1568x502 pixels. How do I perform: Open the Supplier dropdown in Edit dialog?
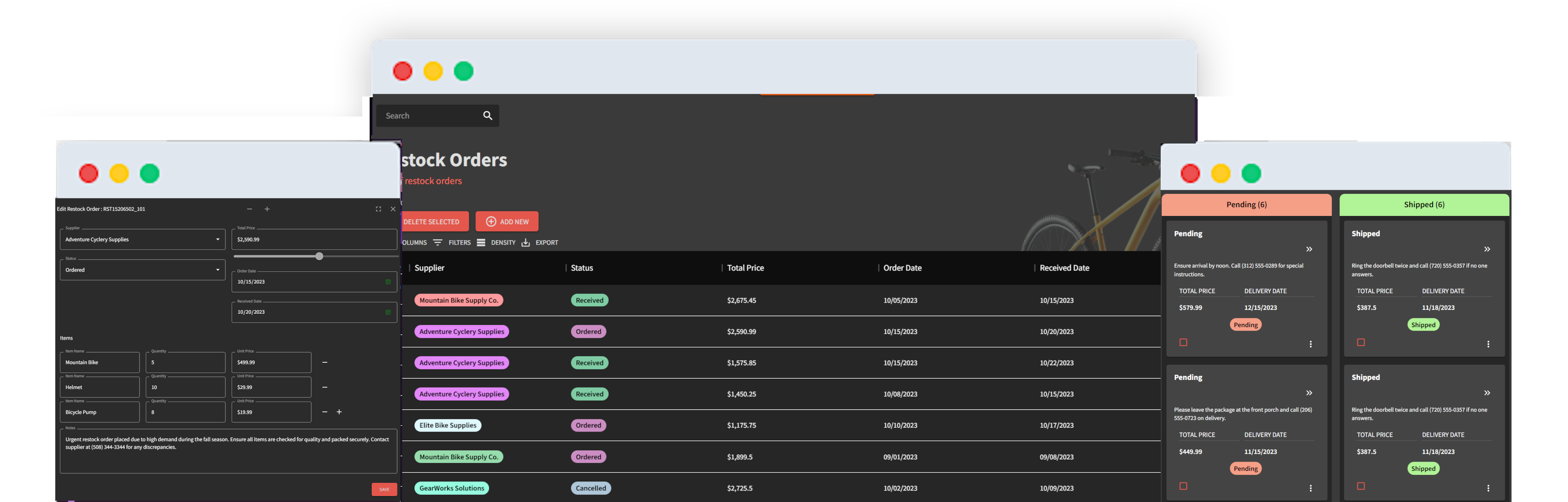point(142,239)
